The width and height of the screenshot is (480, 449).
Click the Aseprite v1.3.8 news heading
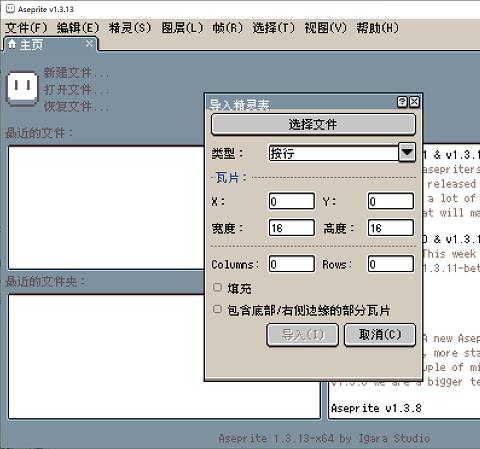tap(376, 408)
